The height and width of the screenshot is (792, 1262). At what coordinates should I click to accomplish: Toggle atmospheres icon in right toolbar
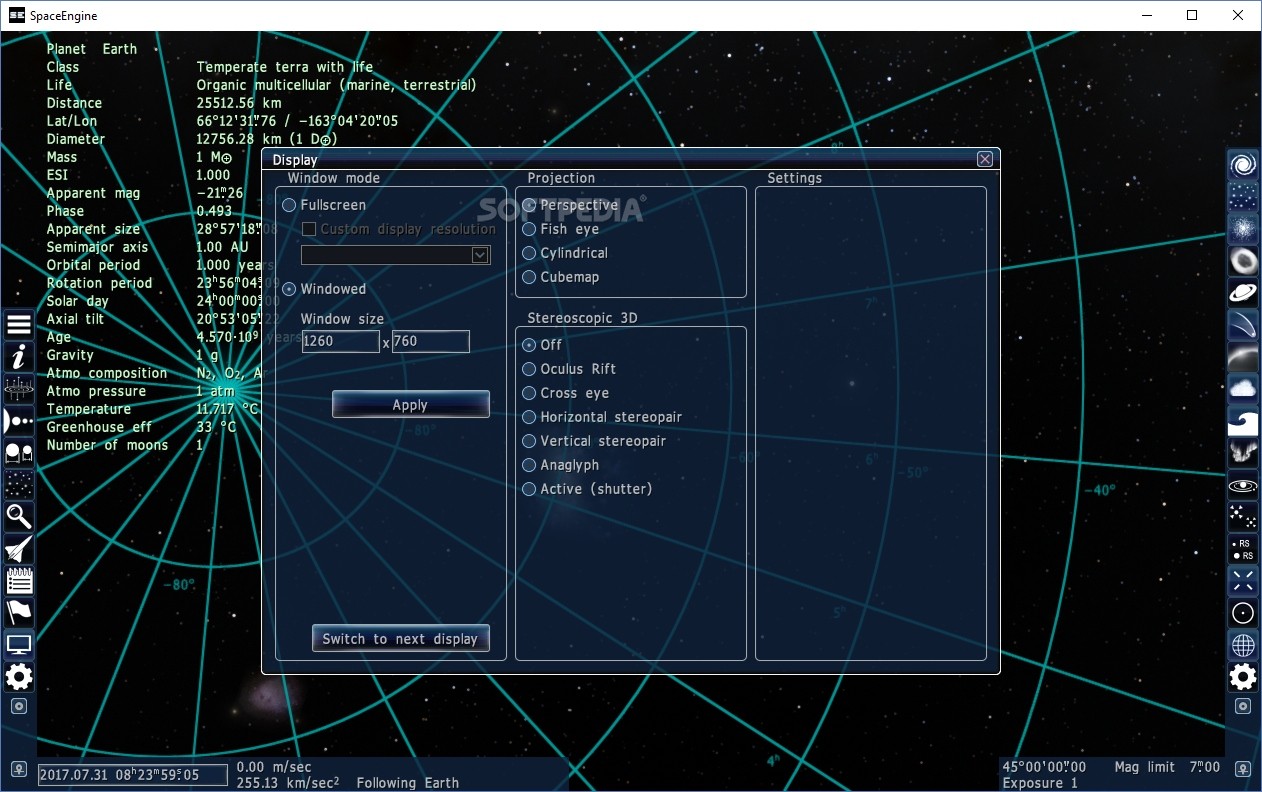click(1243, 357)
